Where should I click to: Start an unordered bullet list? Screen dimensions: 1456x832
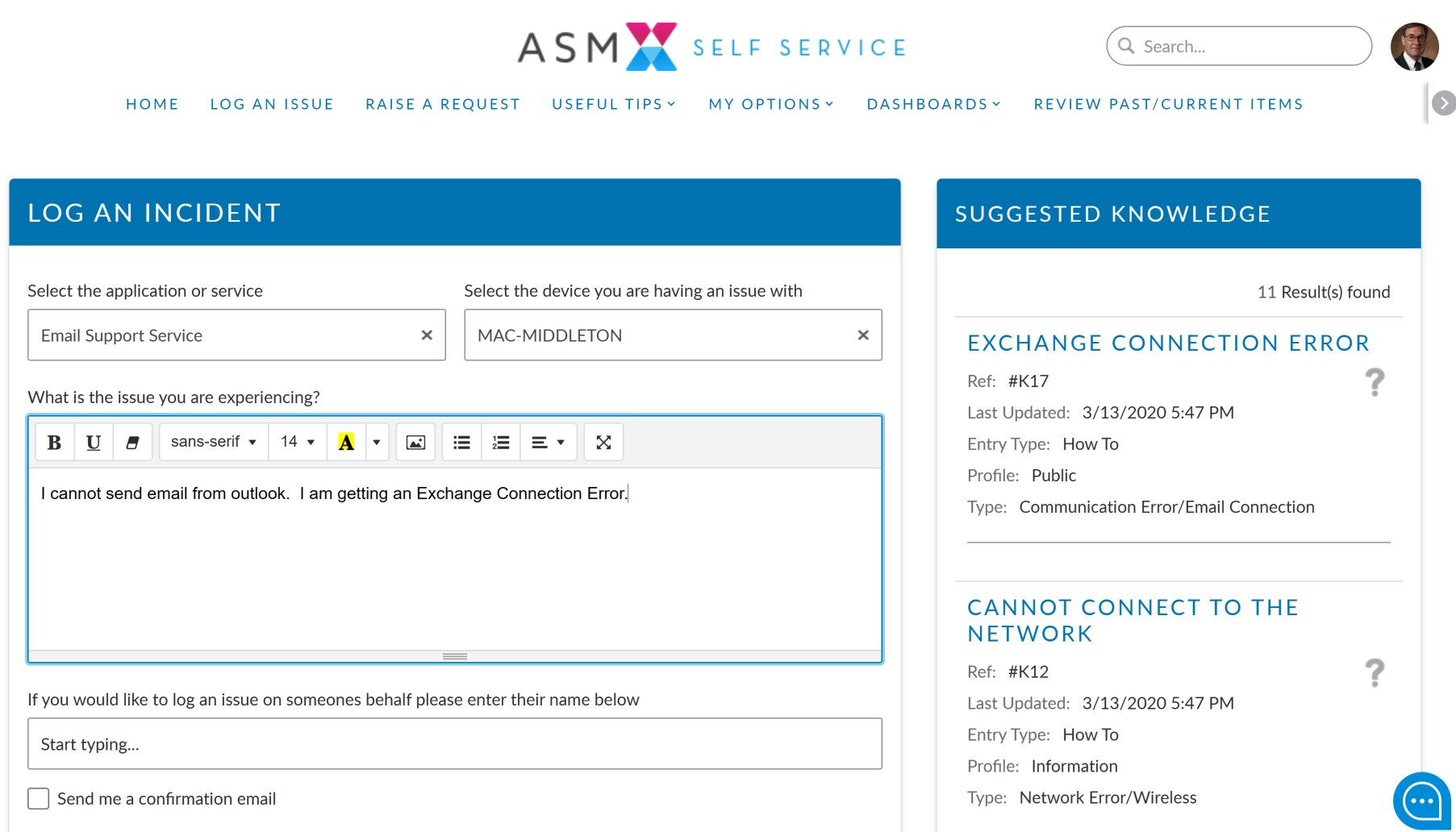tap(461, 442)
